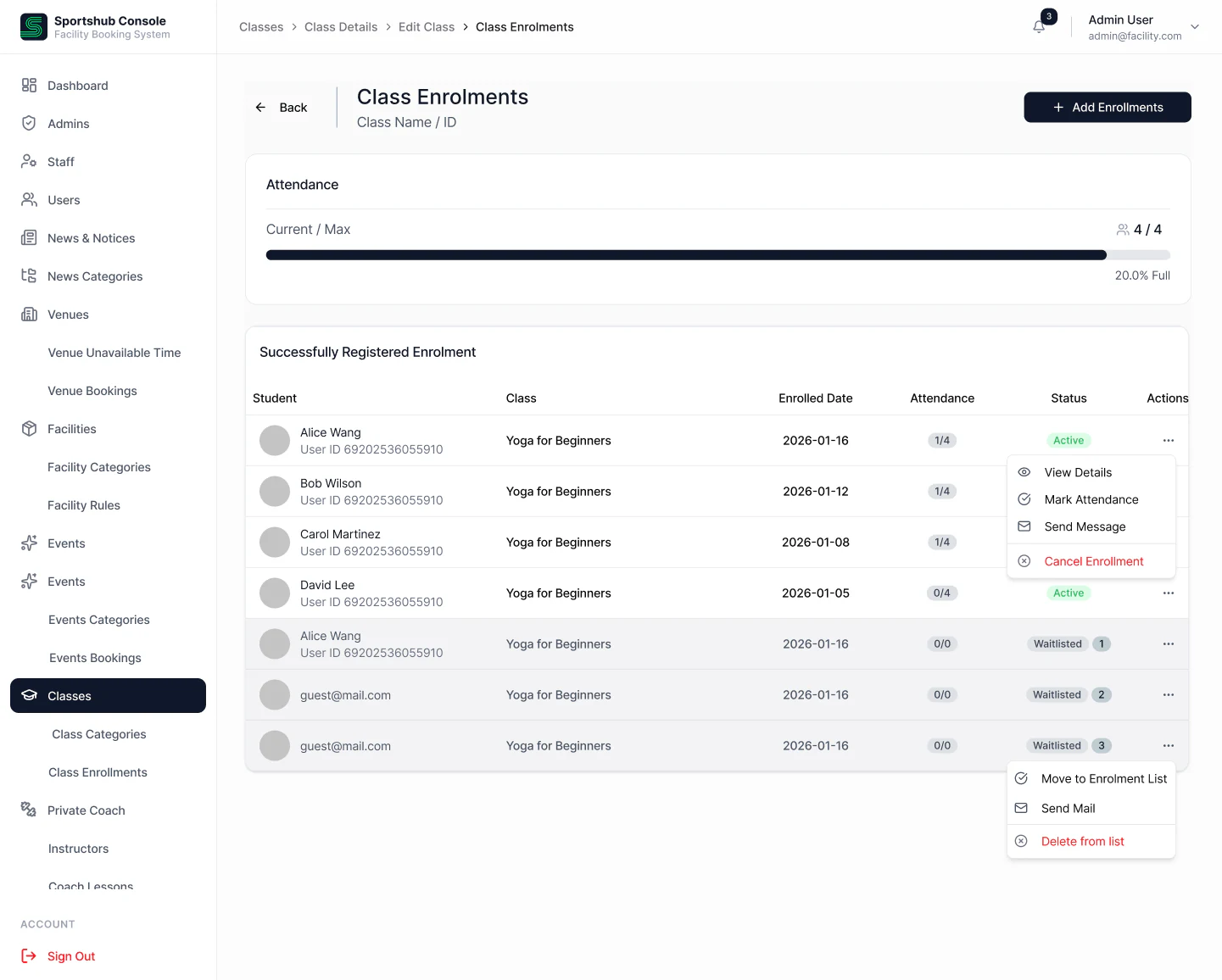Choose Cancel Enrollment menu entry
Viewport: 1222px width, 980px height.
tap(1091, 561)
